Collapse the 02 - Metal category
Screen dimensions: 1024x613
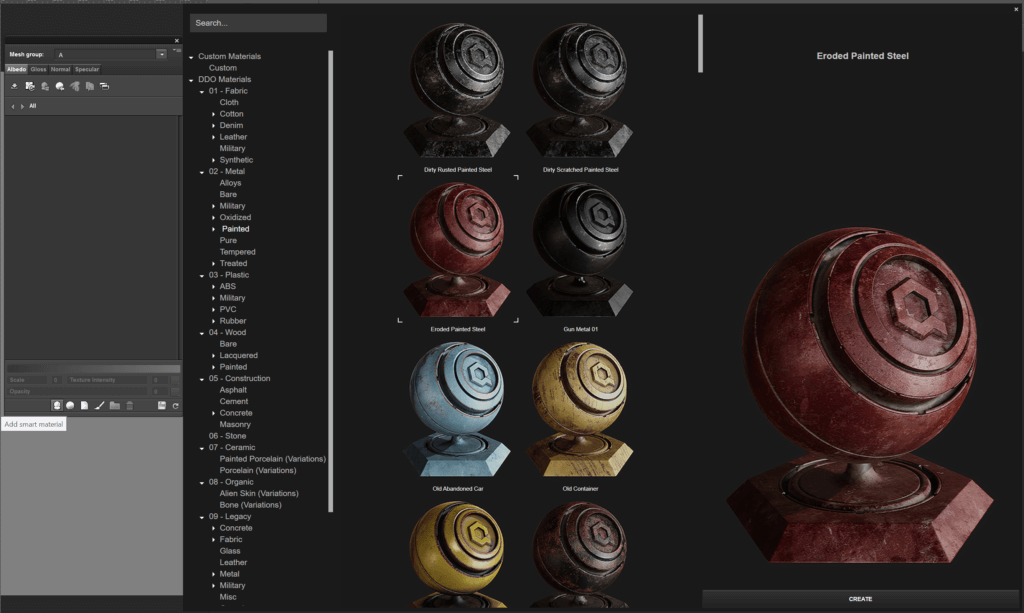202,172
